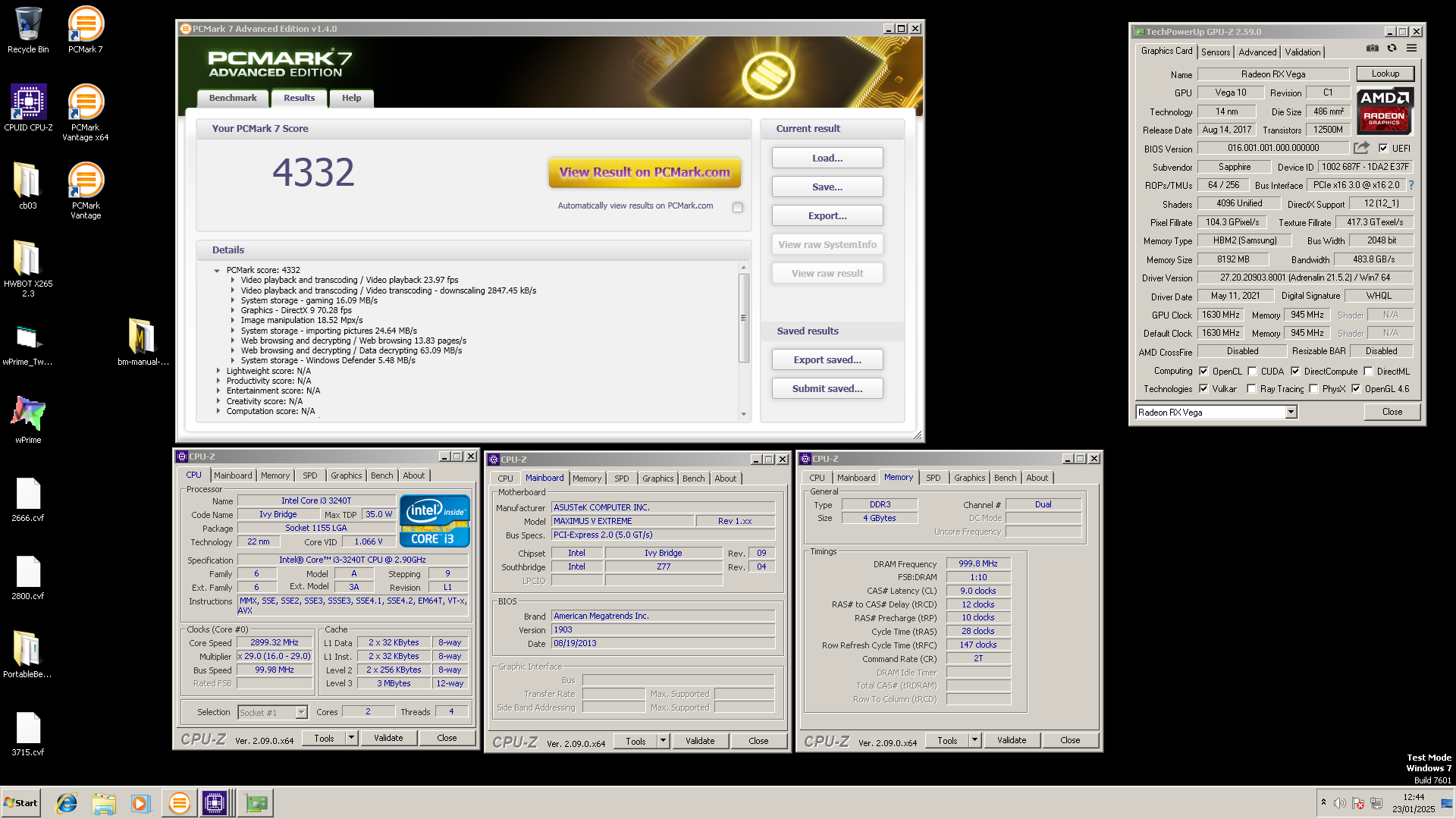Open the PortableBe... folder on the desktop
This screenshot has width=1456, height=819.
coord(28,655)
